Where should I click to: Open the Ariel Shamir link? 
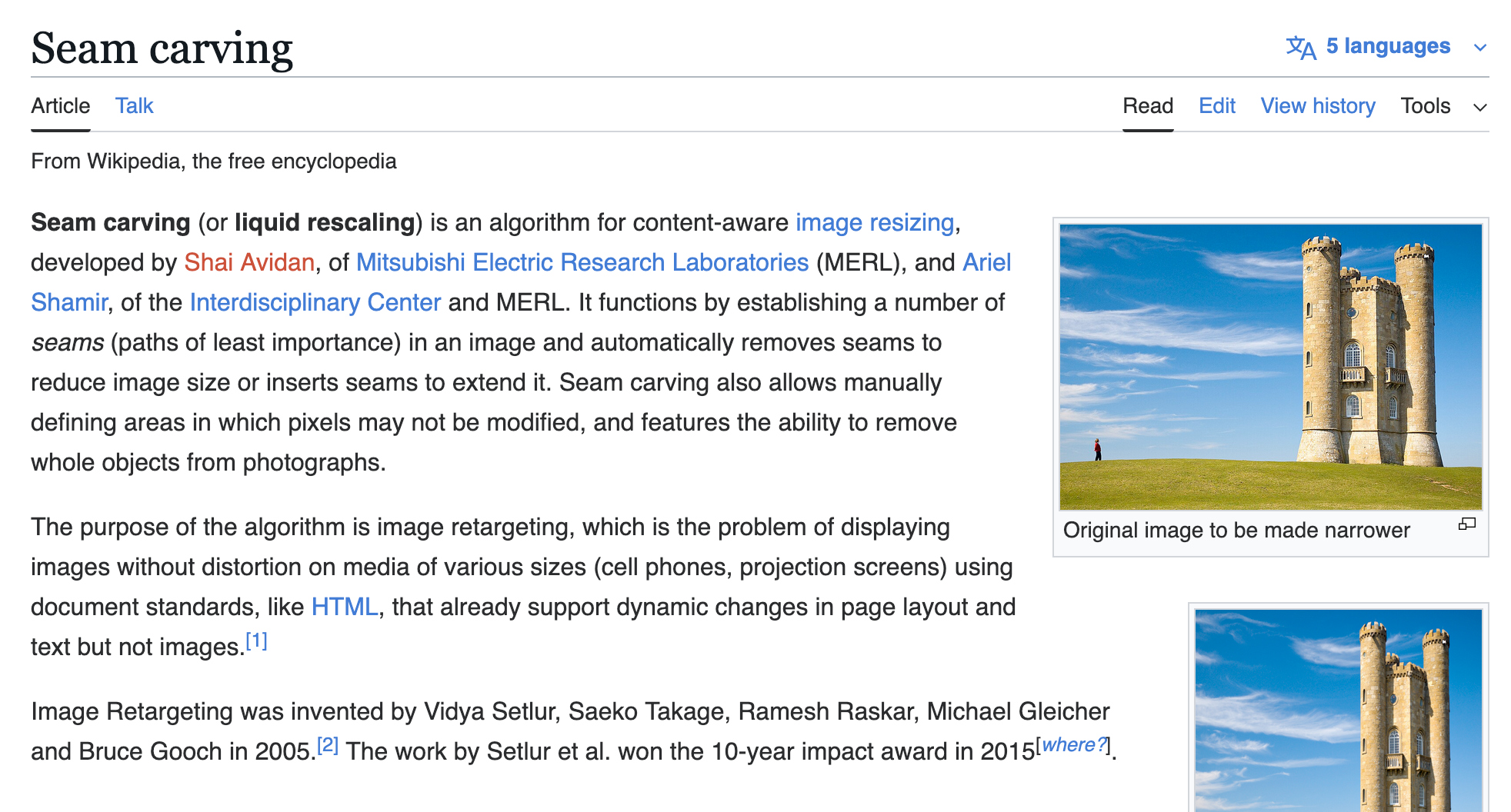point(986,262)
